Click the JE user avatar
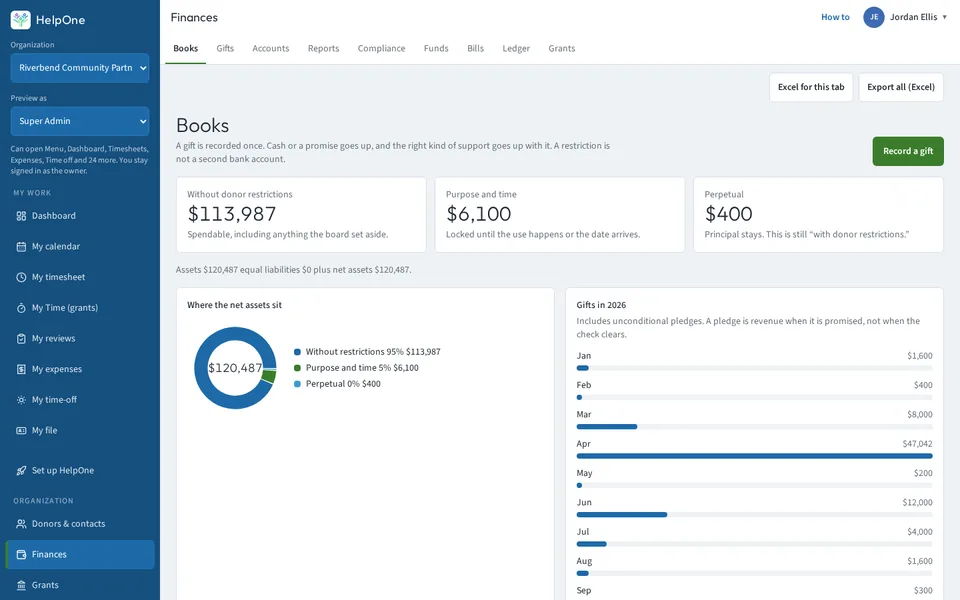Image resolution: width=960 pixels, height=600 pixels. [x=874, y=17]
